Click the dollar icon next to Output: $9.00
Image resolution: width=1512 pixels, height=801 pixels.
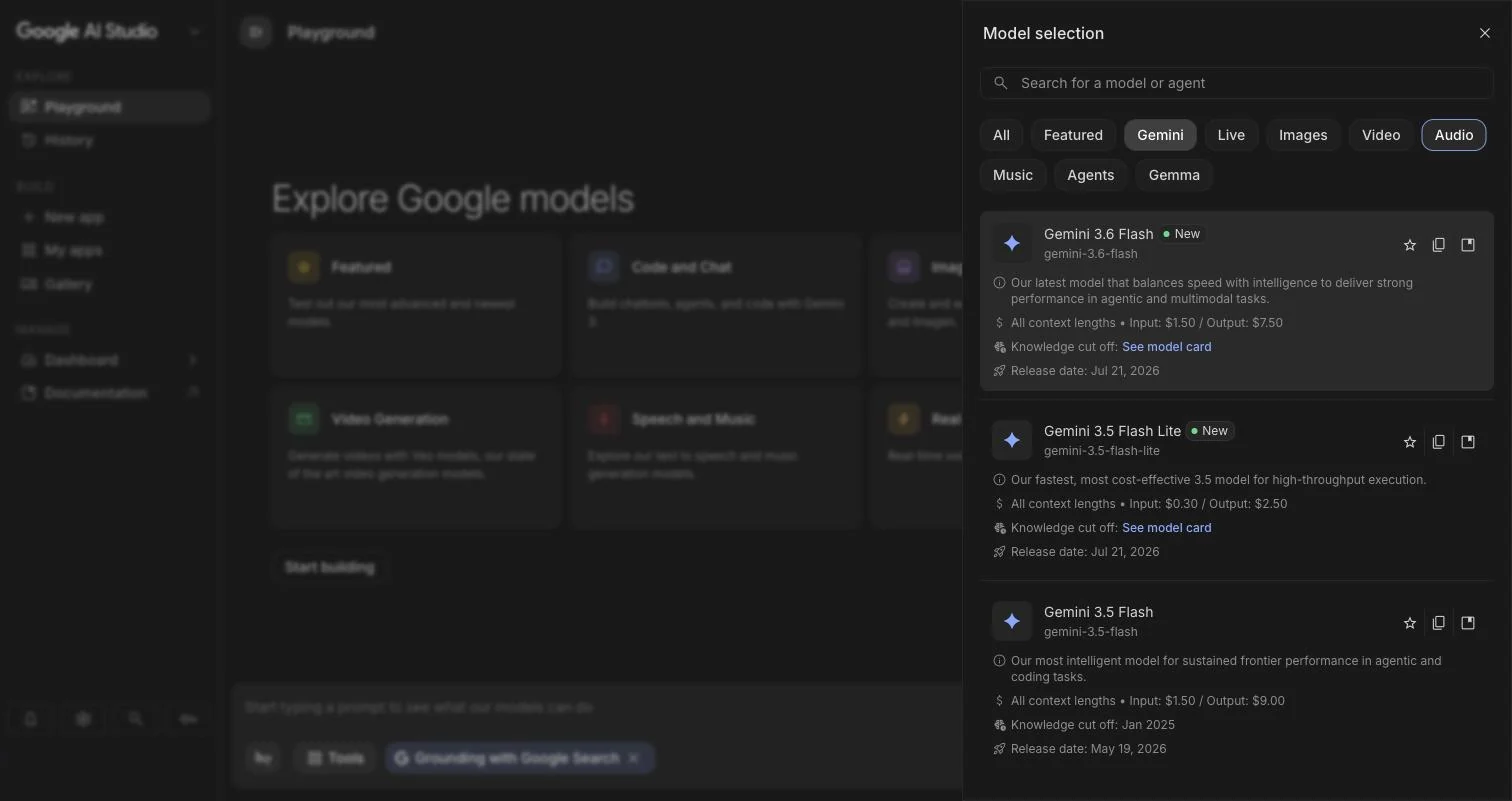click(x=999, y=701)
